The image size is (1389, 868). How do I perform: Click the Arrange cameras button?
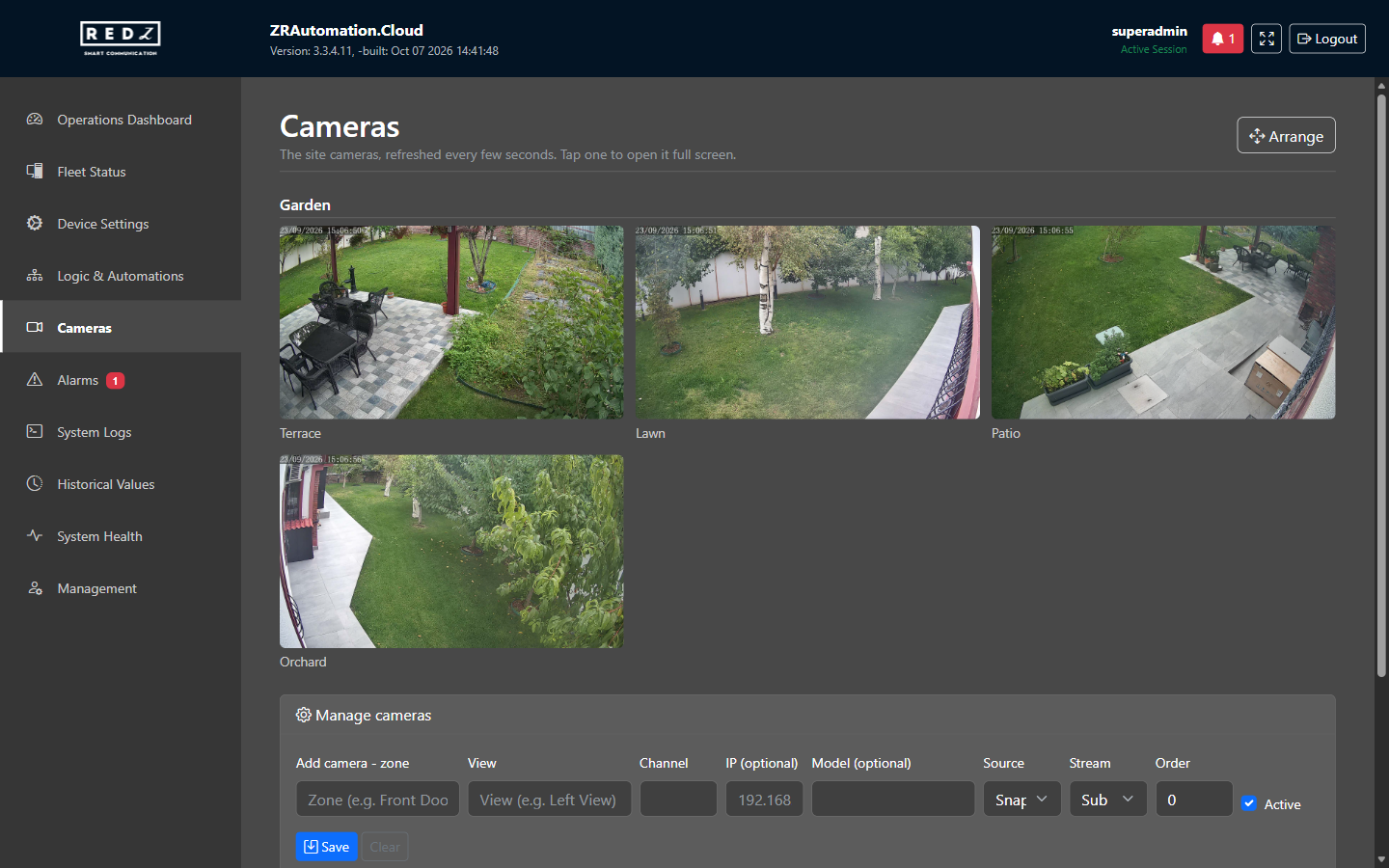coord(1286,136)
